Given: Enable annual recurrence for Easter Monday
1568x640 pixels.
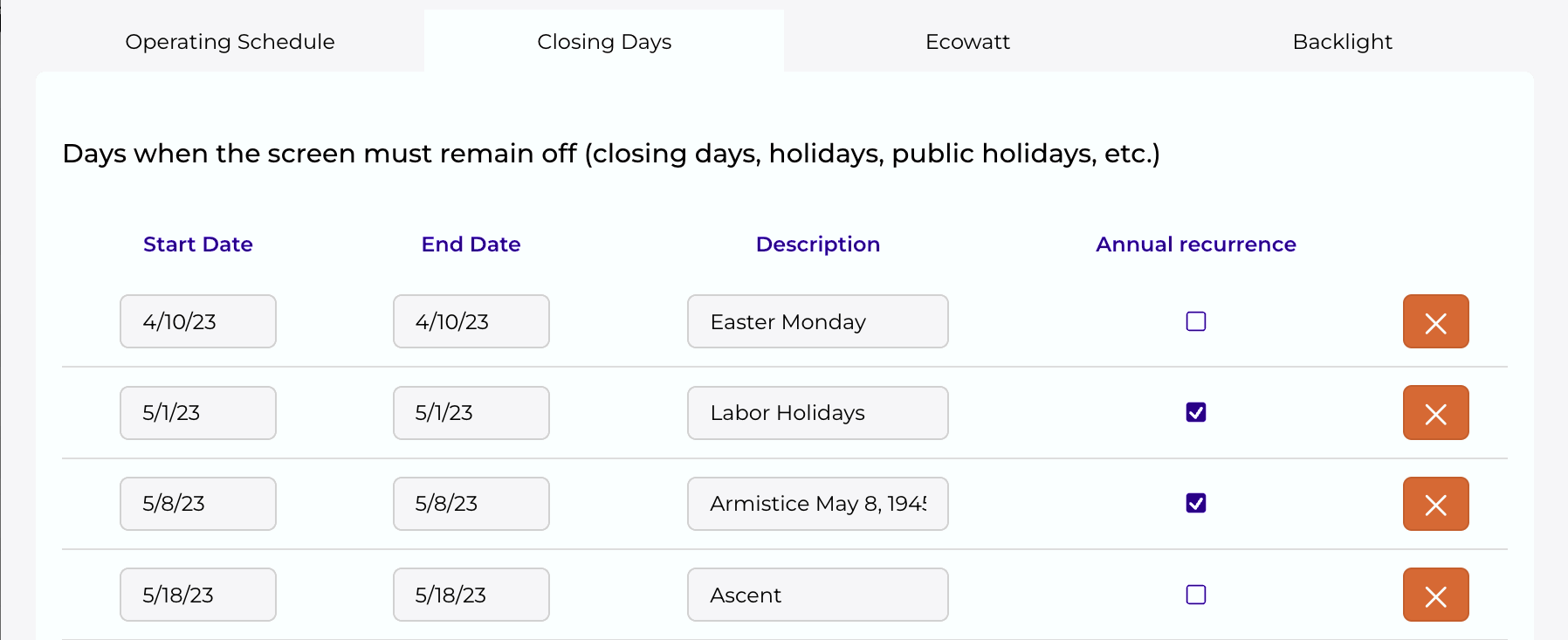Looking at the screenshot, I should 1196,322.
